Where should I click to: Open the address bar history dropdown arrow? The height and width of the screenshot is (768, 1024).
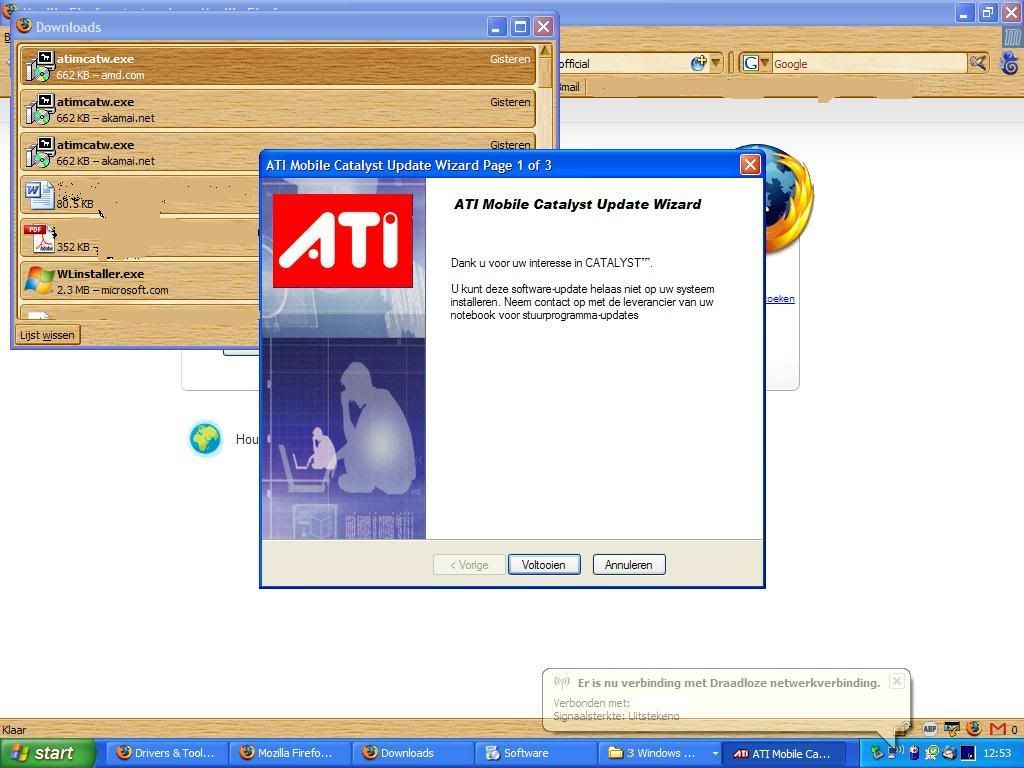(716, 63)
